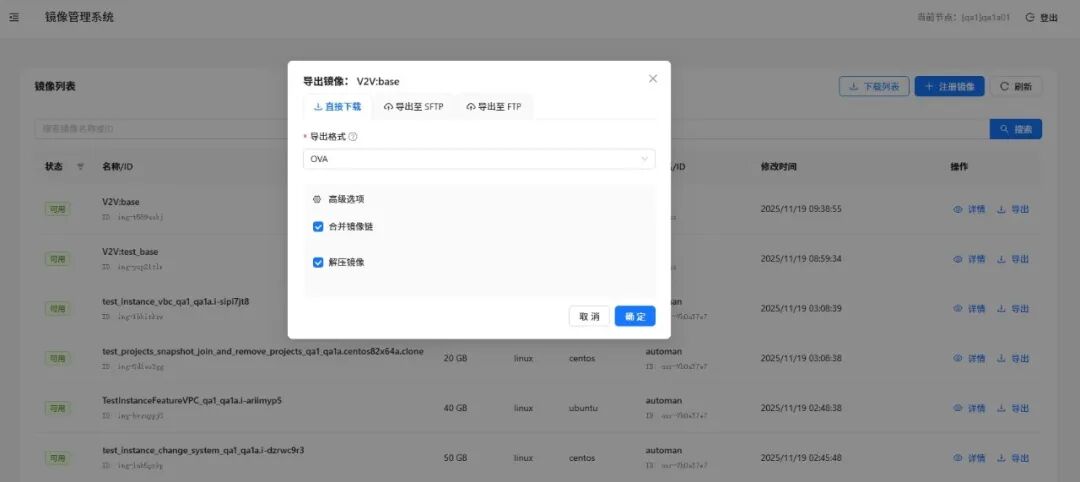The width and height of the screenshot is (1080, 482).
Task: Click the help icon next to 导出格式
Action: [x=353, y=136]
